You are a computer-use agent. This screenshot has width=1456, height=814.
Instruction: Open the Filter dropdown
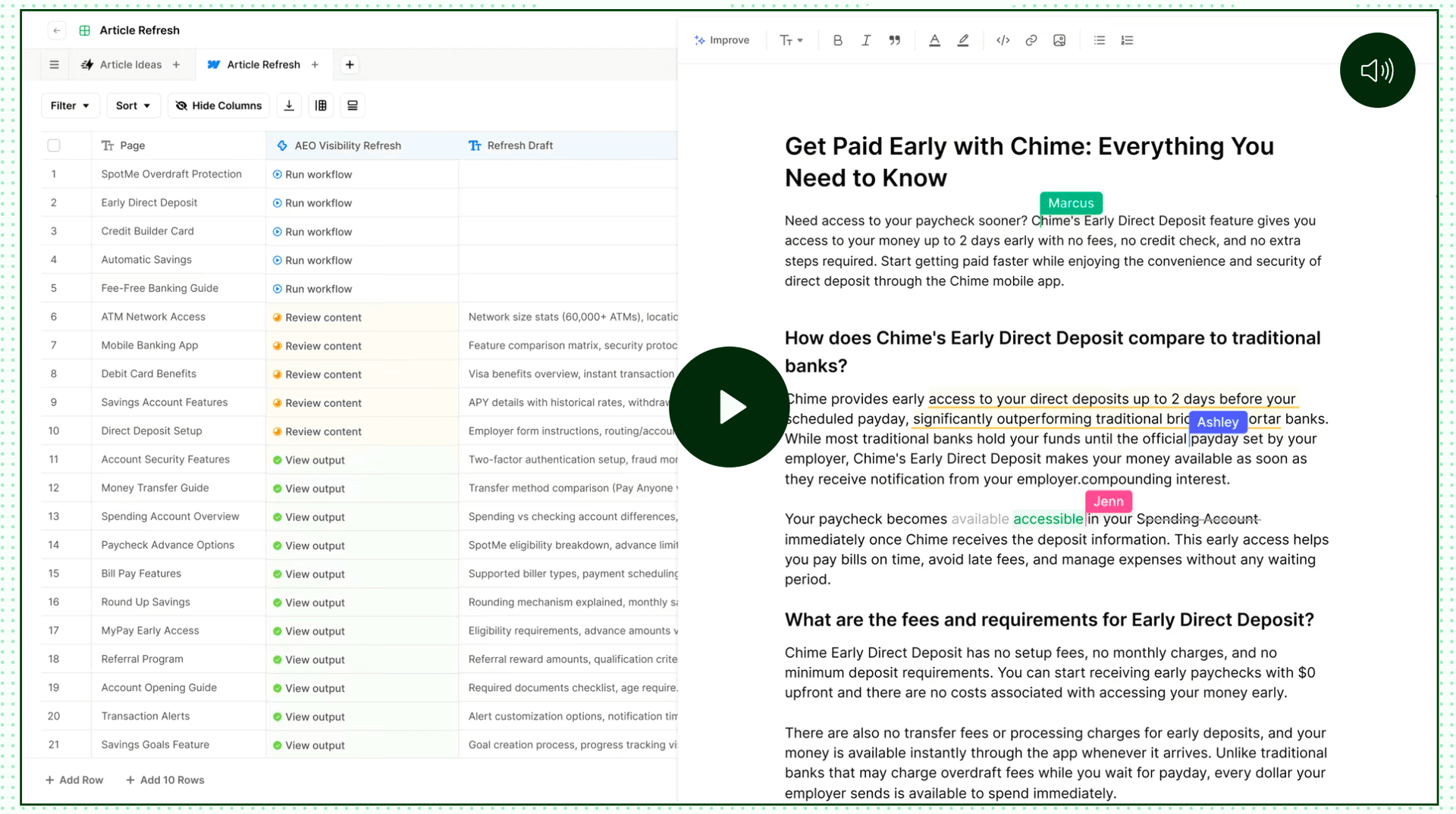tap(70, 105)
